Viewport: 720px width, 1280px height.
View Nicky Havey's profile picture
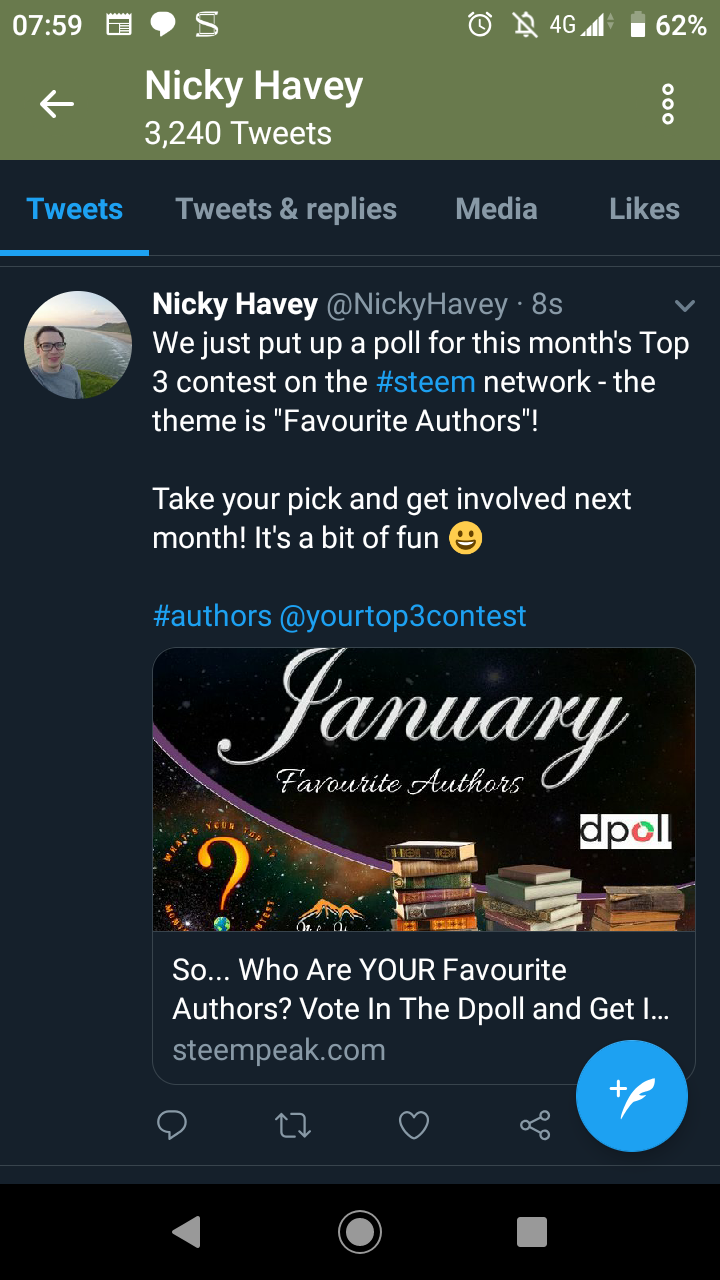coord(78,345)
